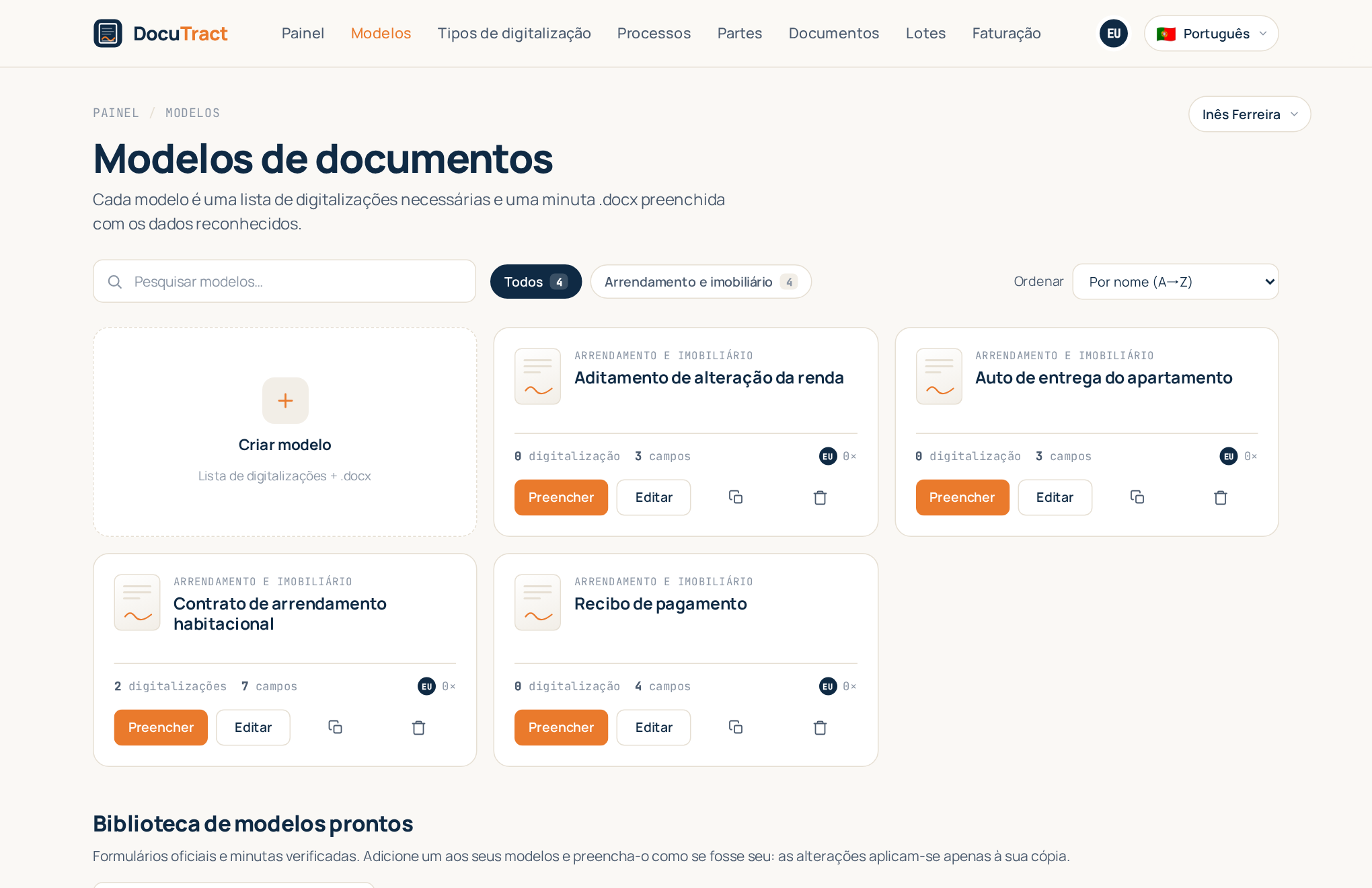Image resolution: width=1372 pixels, height=888 pixels.
Task: Go to Tipos de digitalização menu
Action: [x=514, y=33]
